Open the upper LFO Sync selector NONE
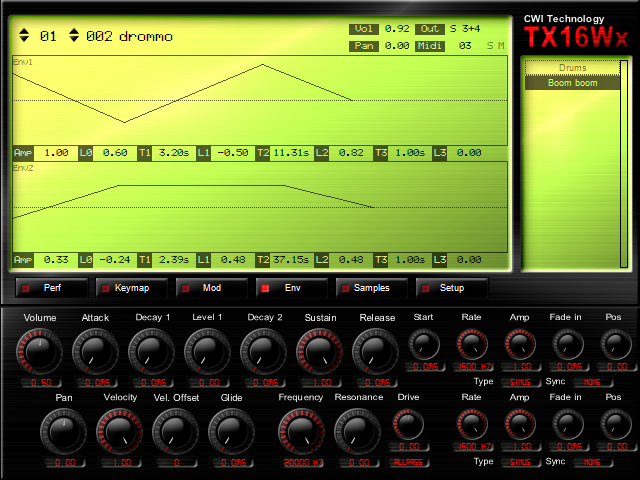640x480 pixels. pyautogui.click(x=592, y=382)
